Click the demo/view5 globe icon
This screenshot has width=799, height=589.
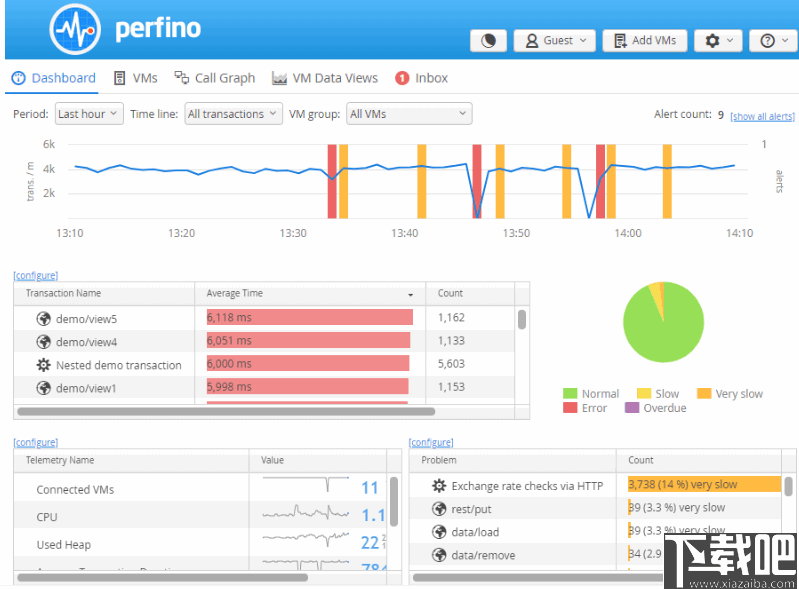[44, 319]
